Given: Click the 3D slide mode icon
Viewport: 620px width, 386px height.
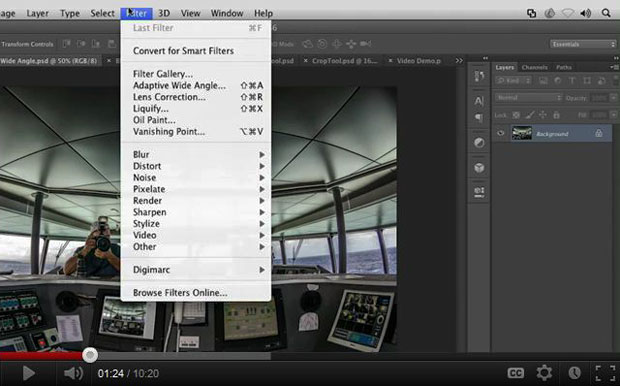Looking at the screenshot, I should click(351, 44).
